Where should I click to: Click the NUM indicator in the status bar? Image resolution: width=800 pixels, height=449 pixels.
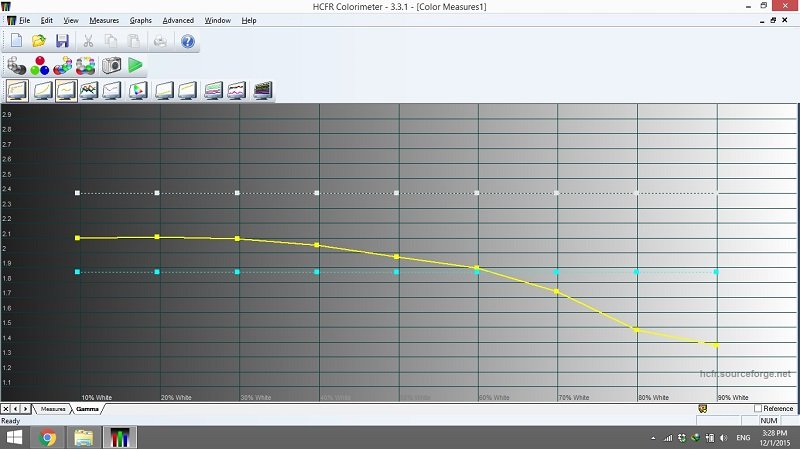point(768,421)
